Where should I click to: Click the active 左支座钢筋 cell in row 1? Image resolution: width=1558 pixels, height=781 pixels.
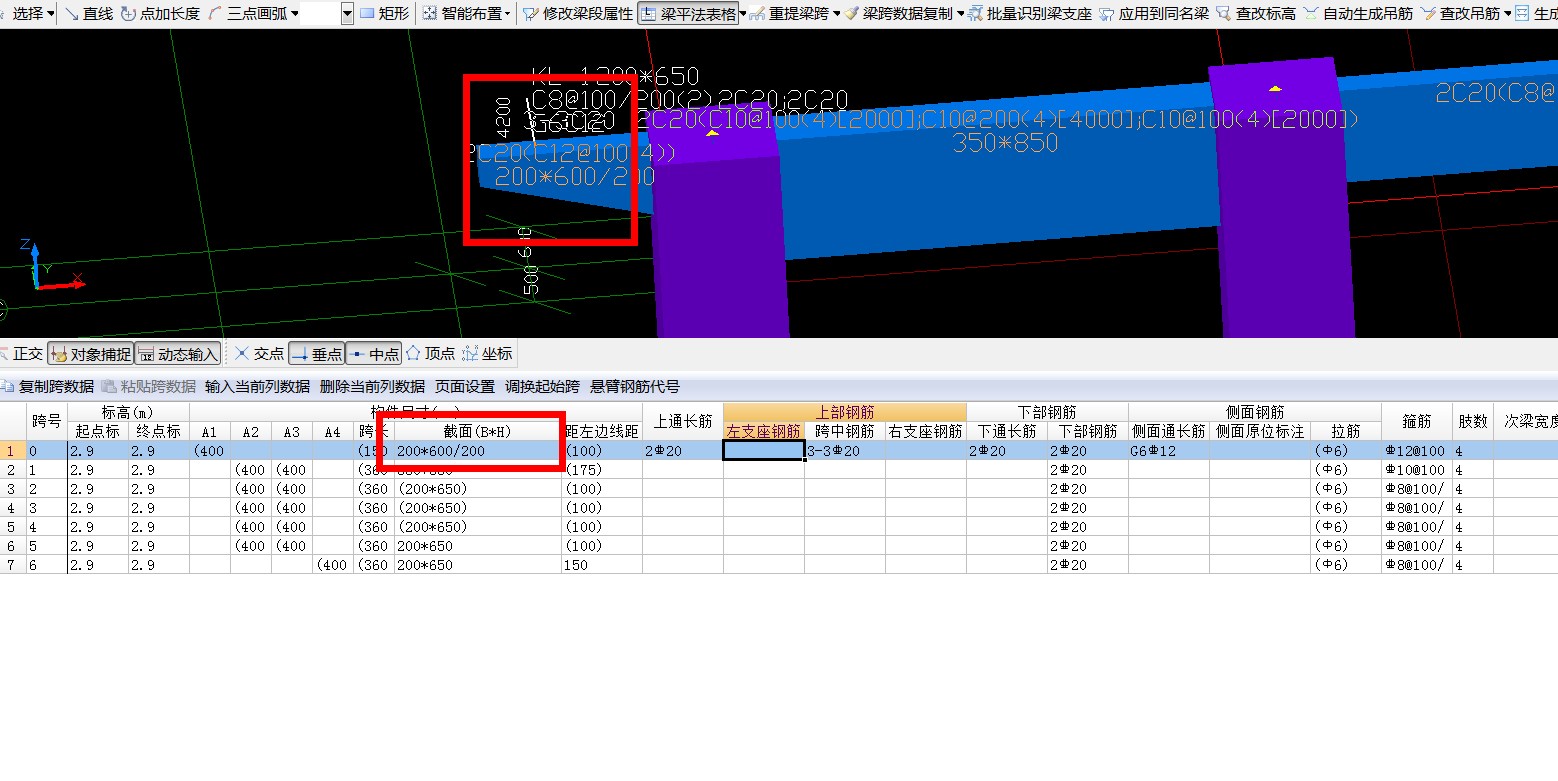coord(764,451)
